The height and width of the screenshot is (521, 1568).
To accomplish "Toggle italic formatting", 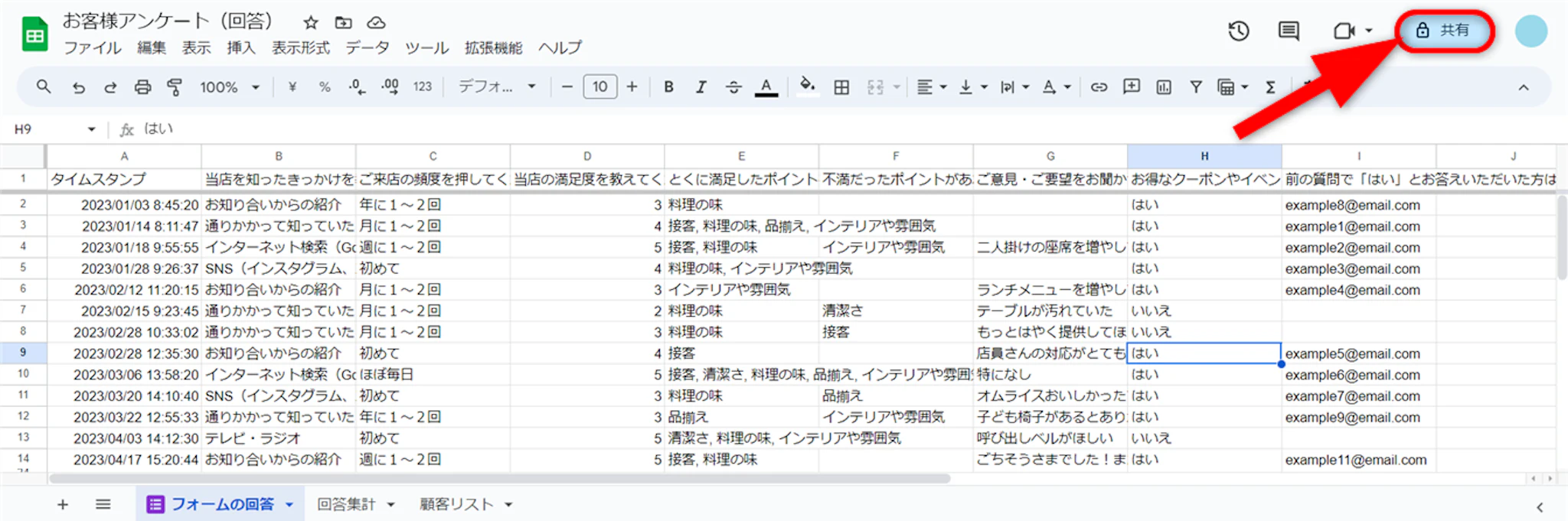I will pos(701,87).
